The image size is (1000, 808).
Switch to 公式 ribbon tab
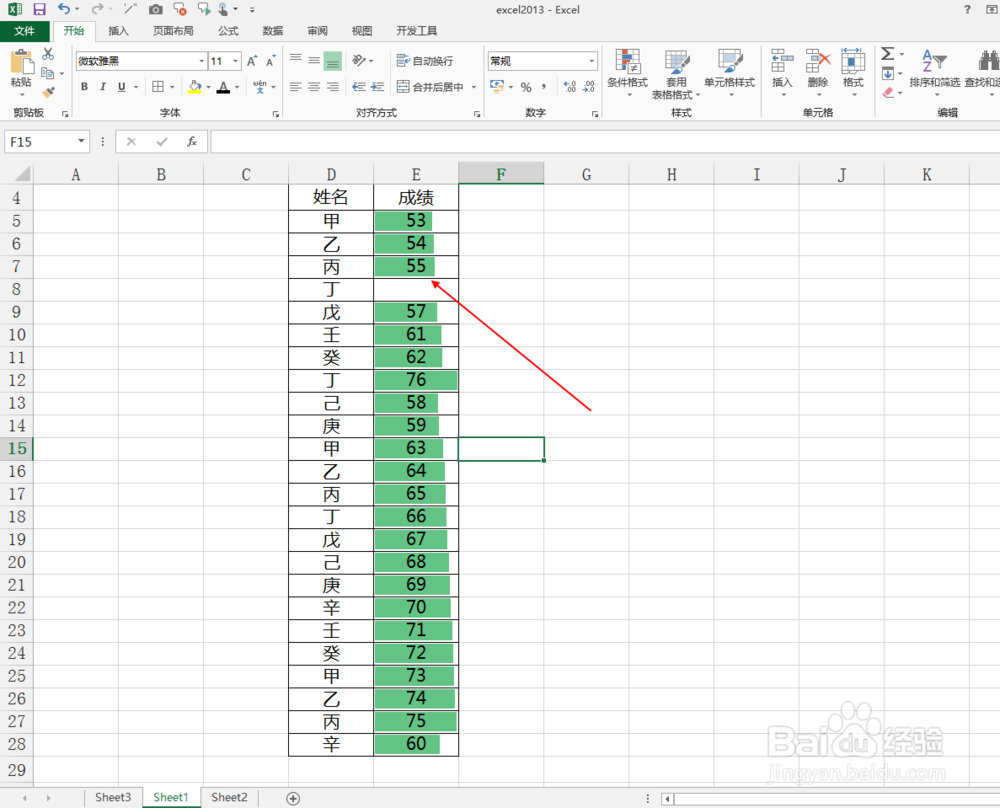click(228, 31)
